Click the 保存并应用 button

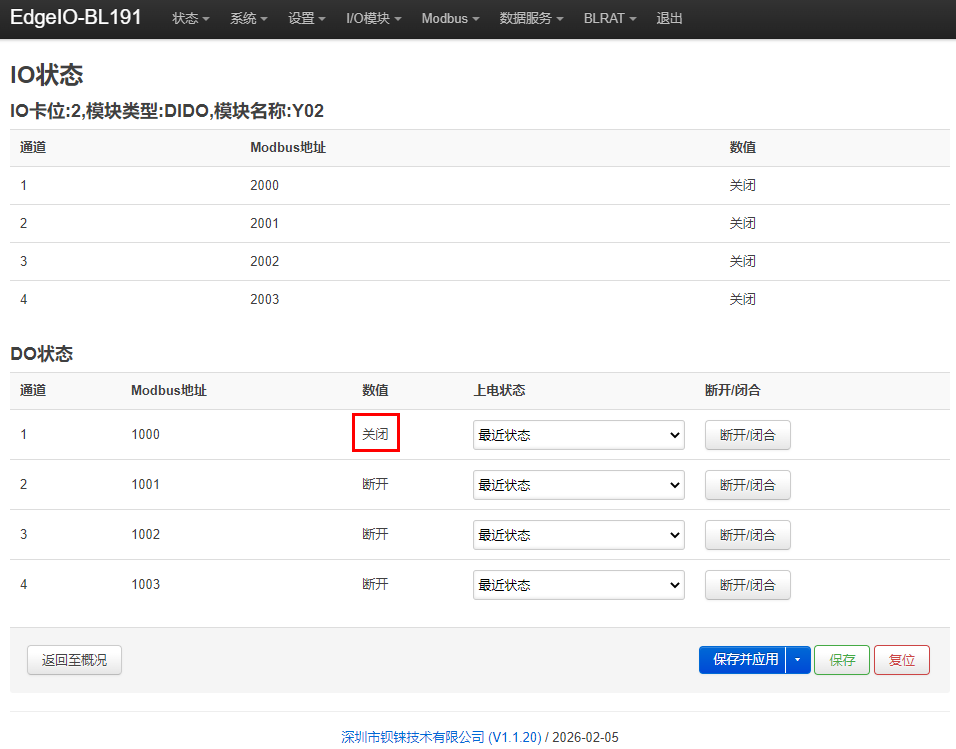coord(743,659)
